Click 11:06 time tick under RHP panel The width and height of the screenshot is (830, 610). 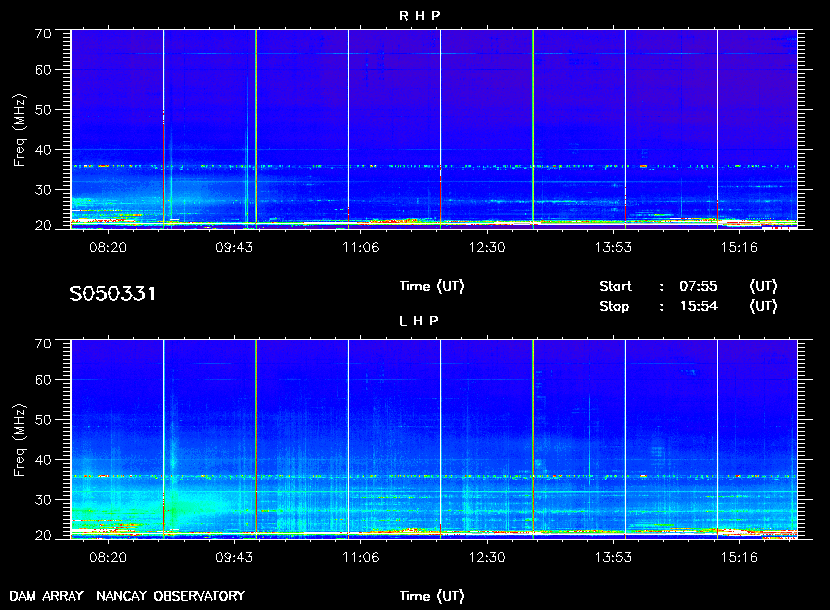point(360,247)
